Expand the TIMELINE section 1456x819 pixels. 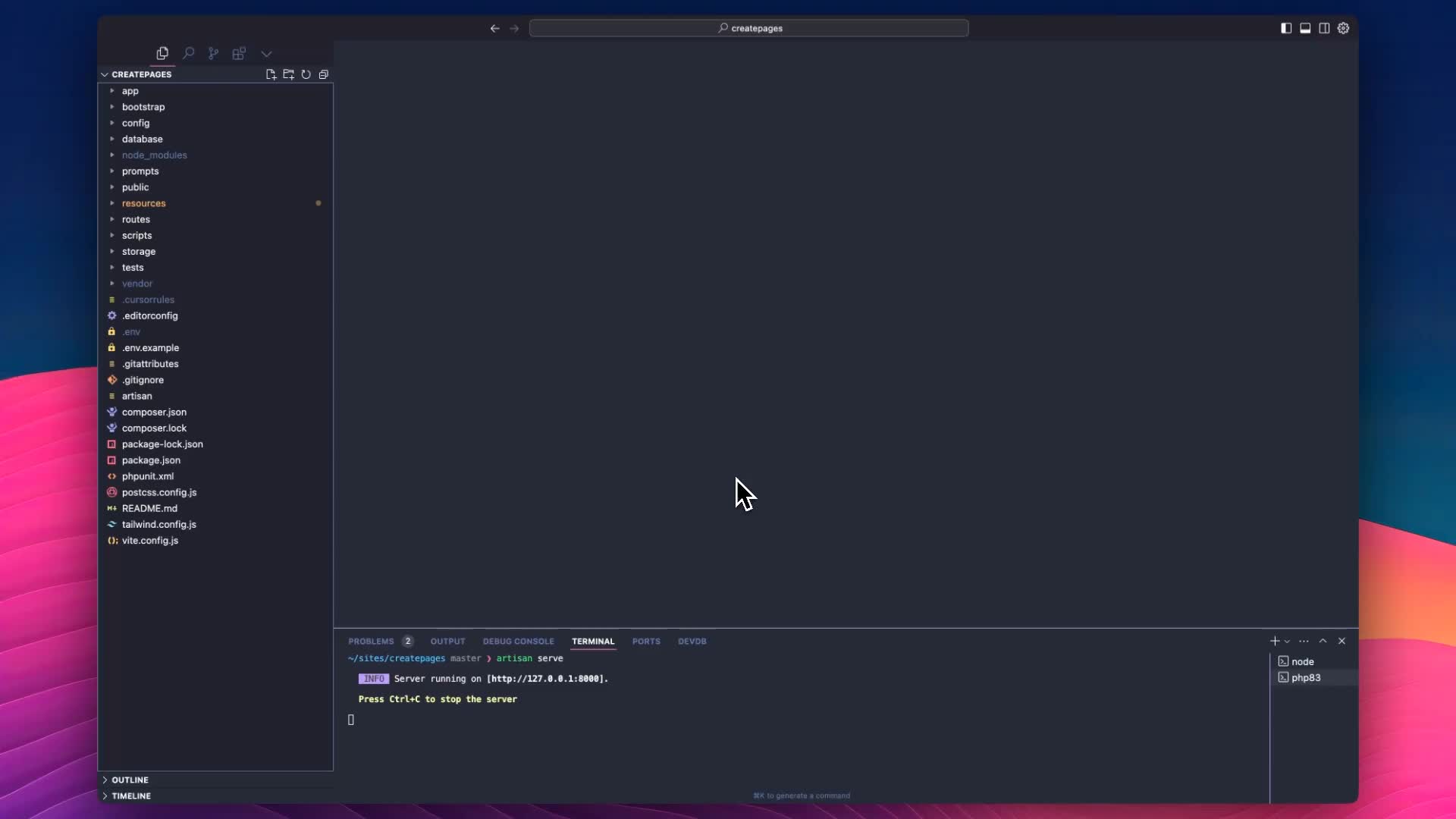tap(215, 796)
